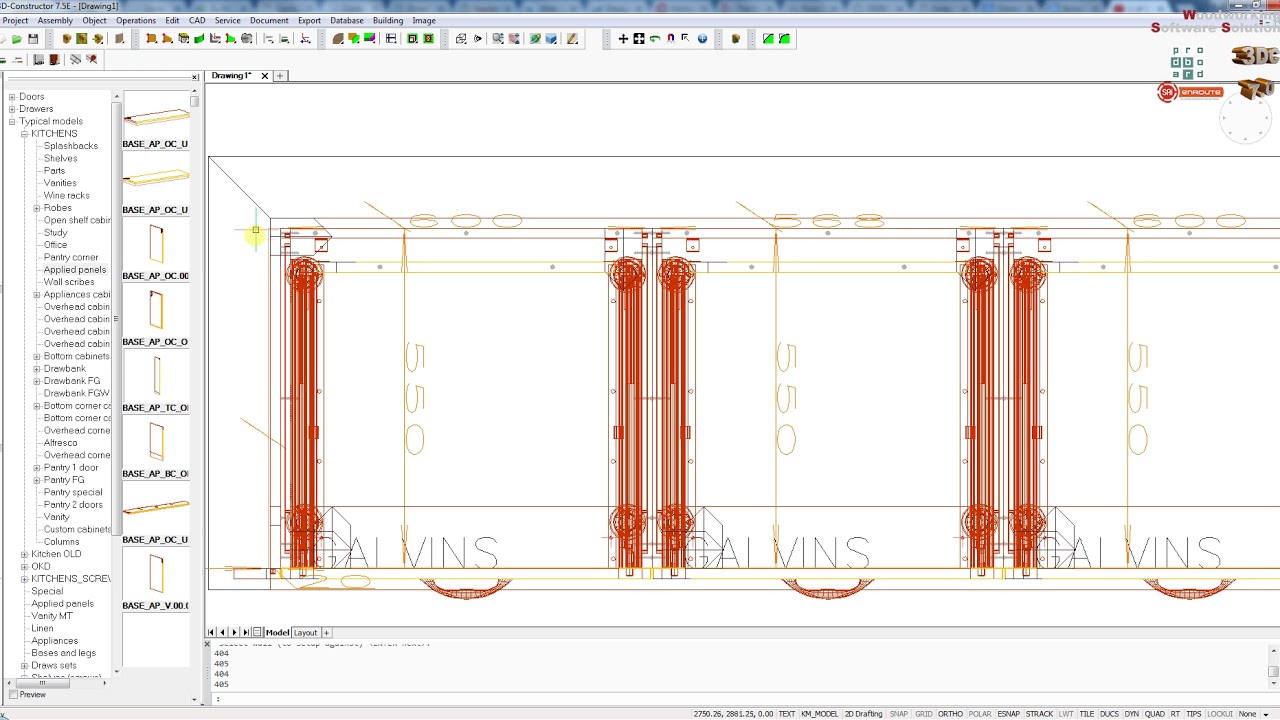Click the green square frame icon
The width and height of the screenshot is (1280, 720).
pyautogui.click(x=412, y=39)
